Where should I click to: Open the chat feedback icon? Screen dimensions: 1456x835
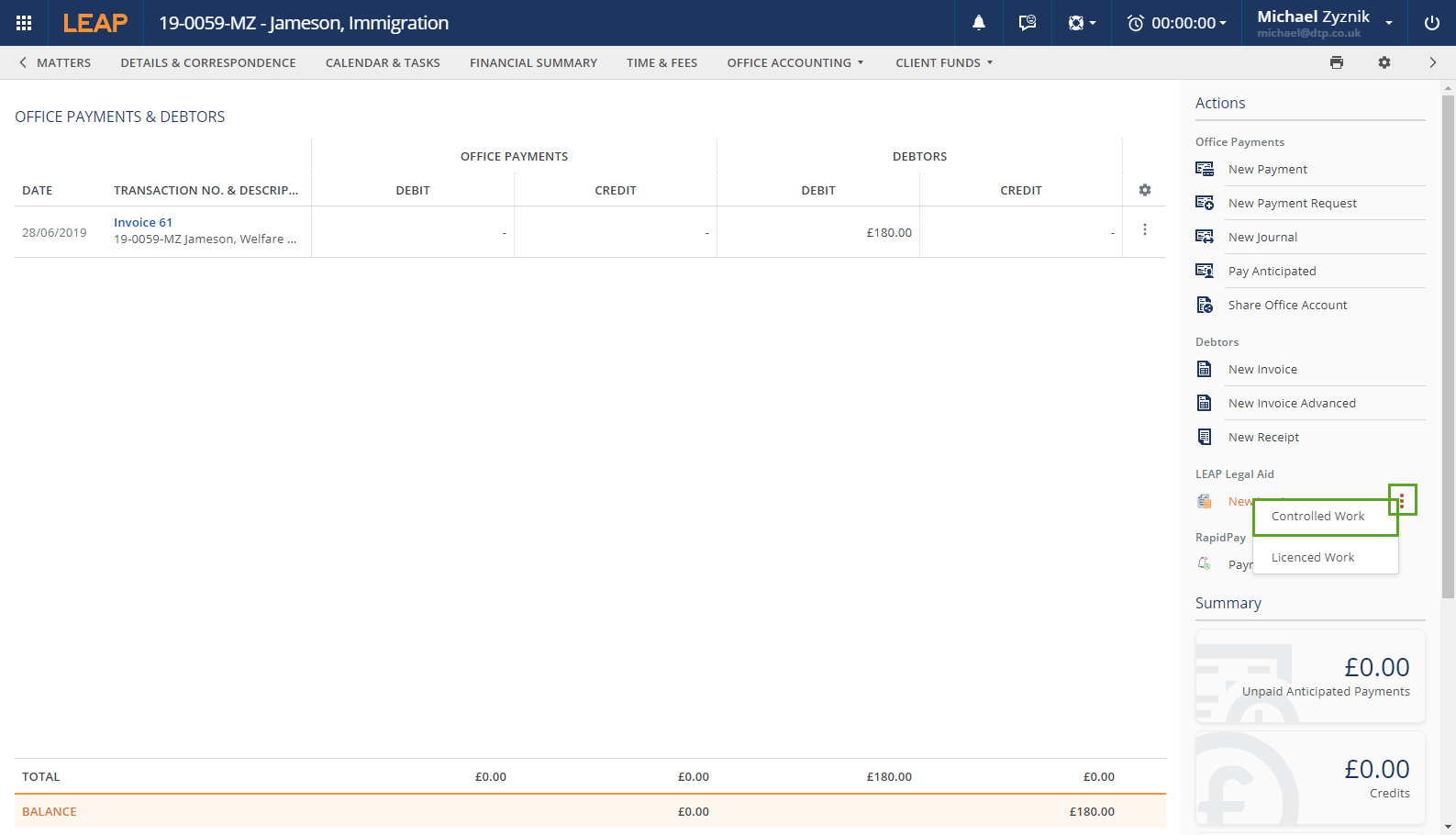tap(1027, 23)
